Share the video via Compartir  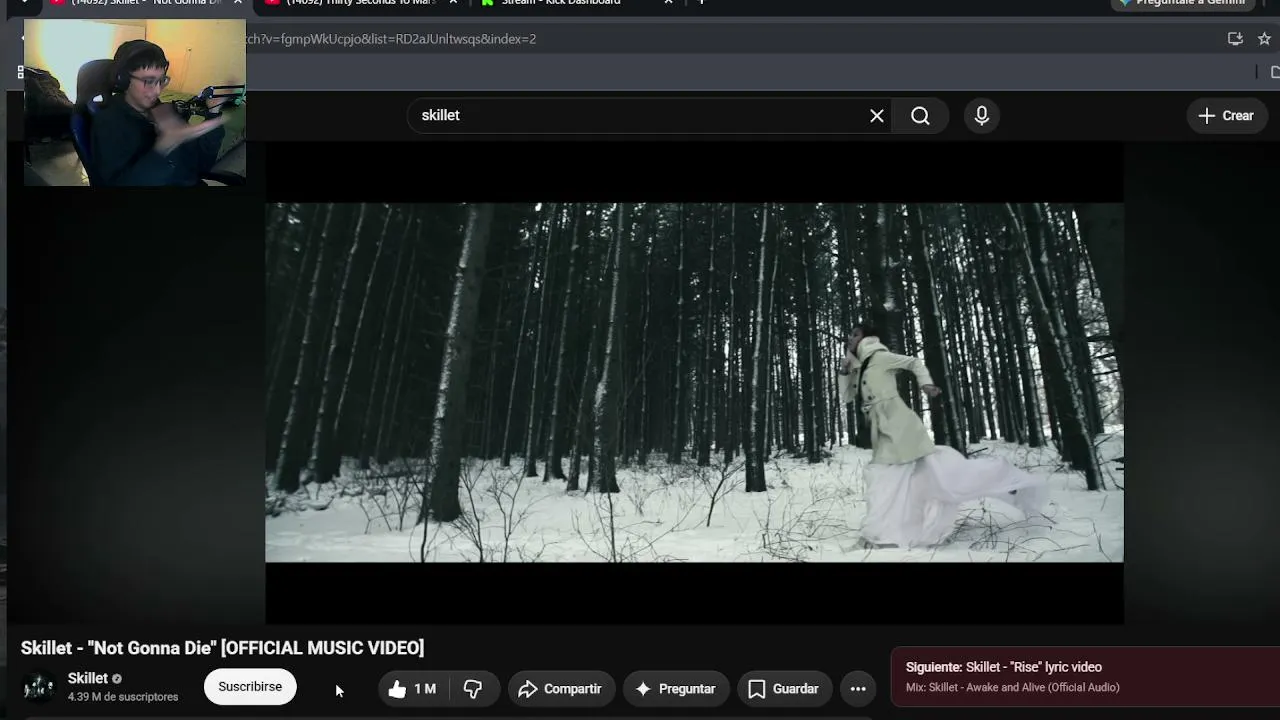point(561,689)
